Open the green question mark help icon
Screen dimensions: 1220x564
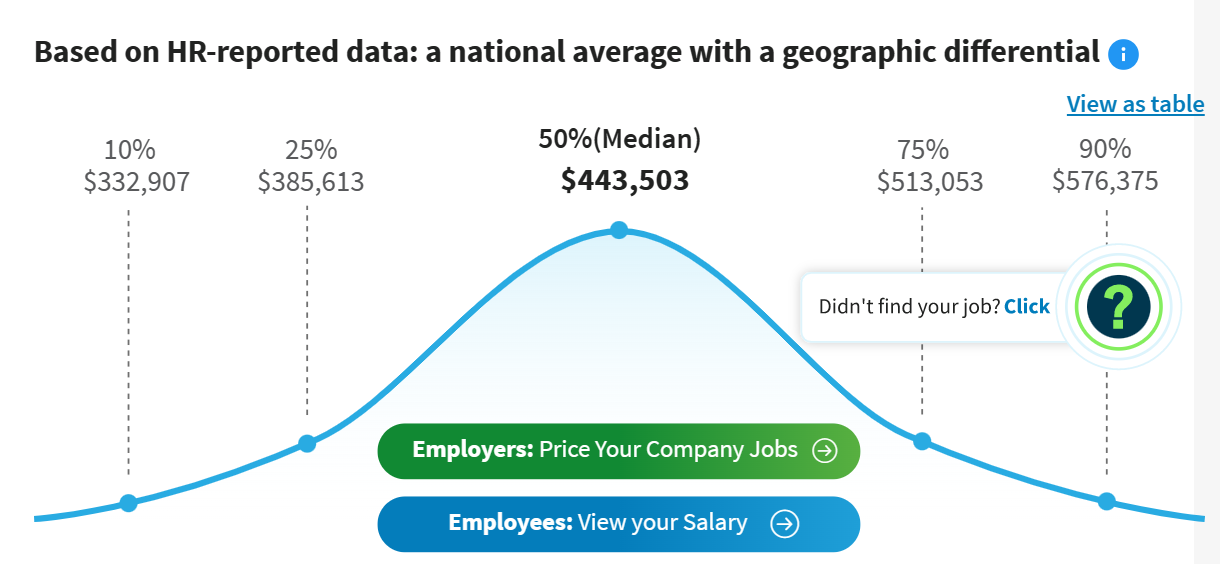point(1119,306)
